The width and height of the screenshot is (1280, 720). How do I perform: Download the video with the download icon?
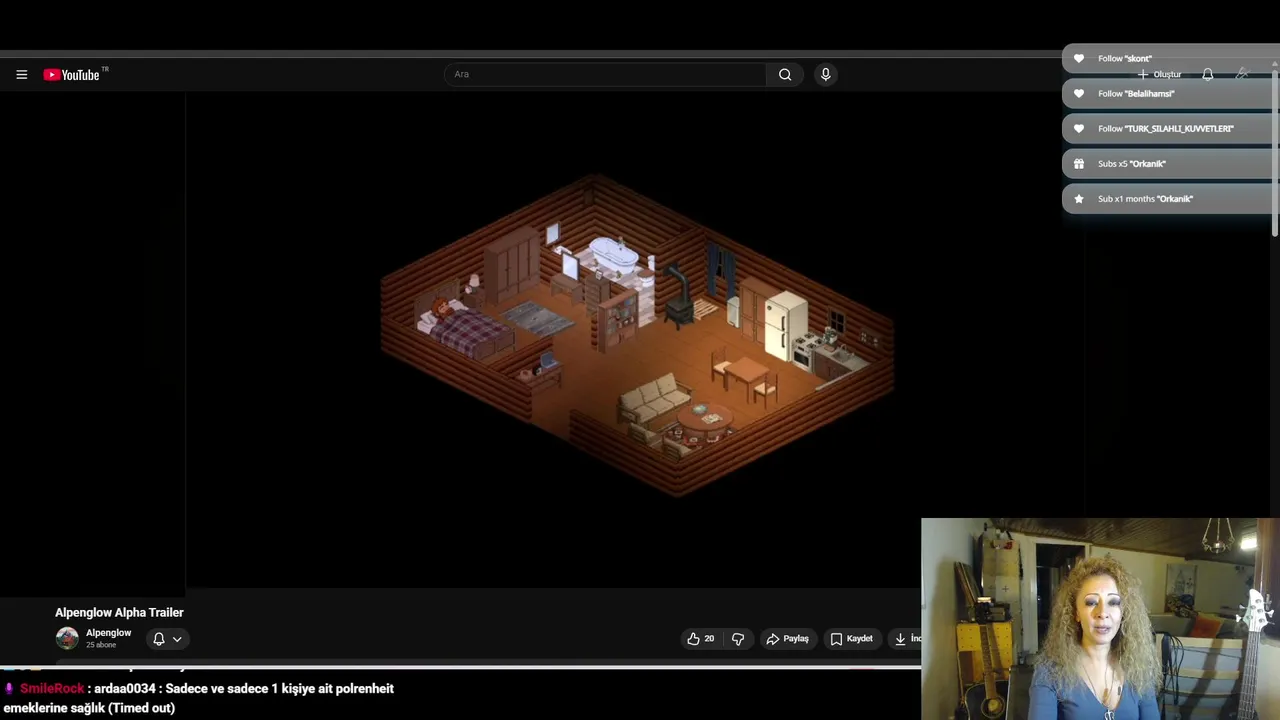coord(900,639)
